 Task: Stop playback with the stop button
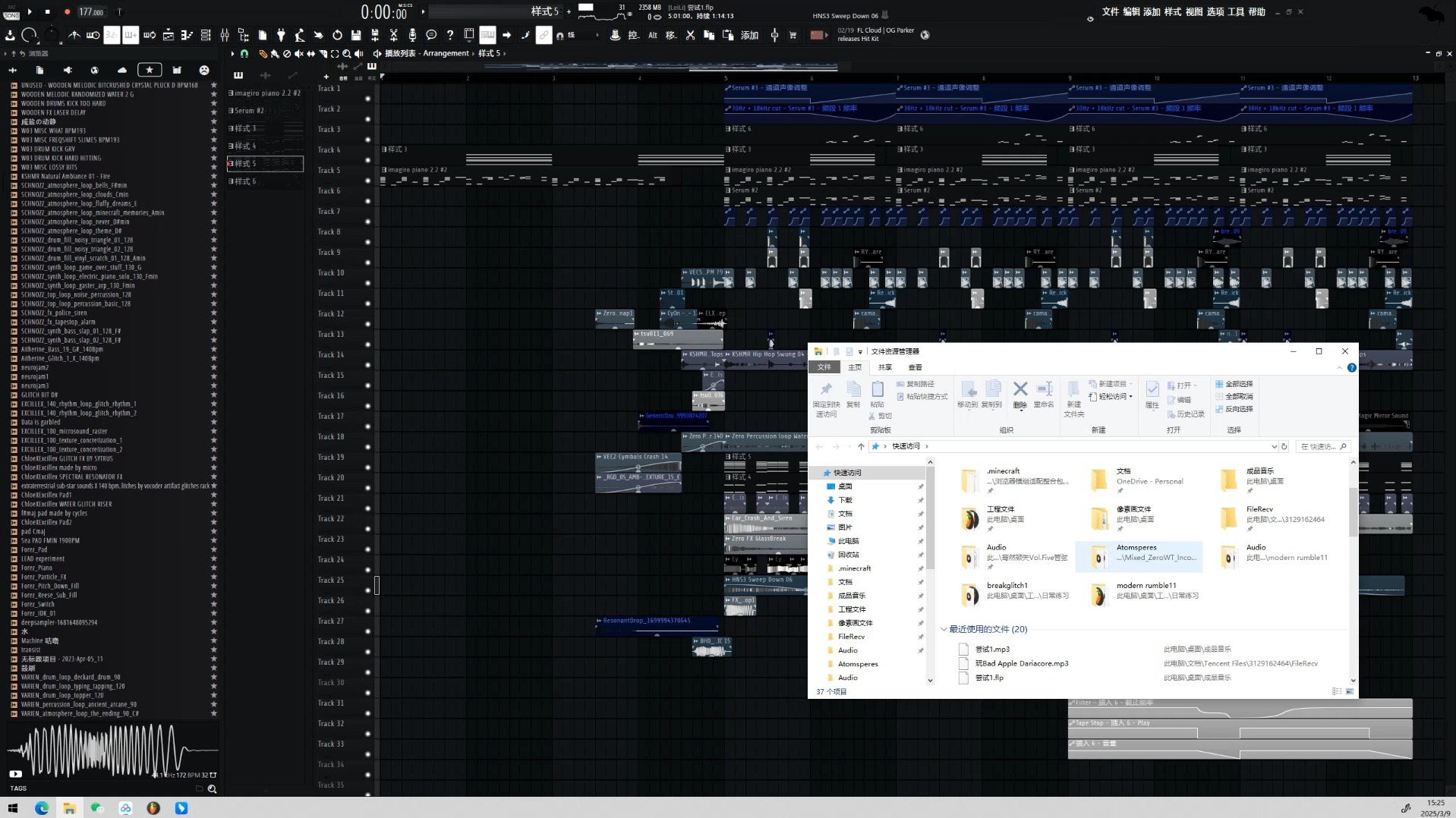point(47,11)
